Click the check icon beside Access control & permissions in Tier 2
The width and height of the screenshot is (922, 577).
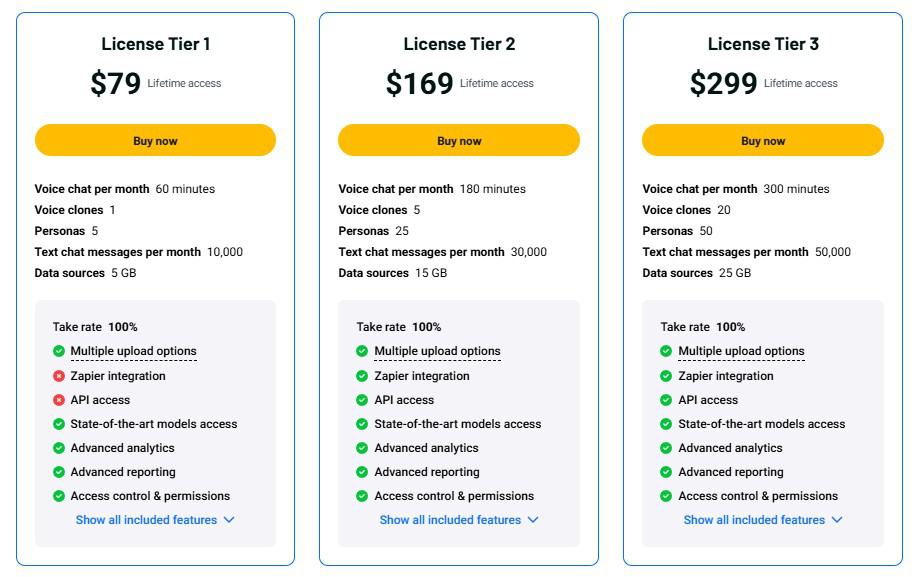tap(364, 496)
